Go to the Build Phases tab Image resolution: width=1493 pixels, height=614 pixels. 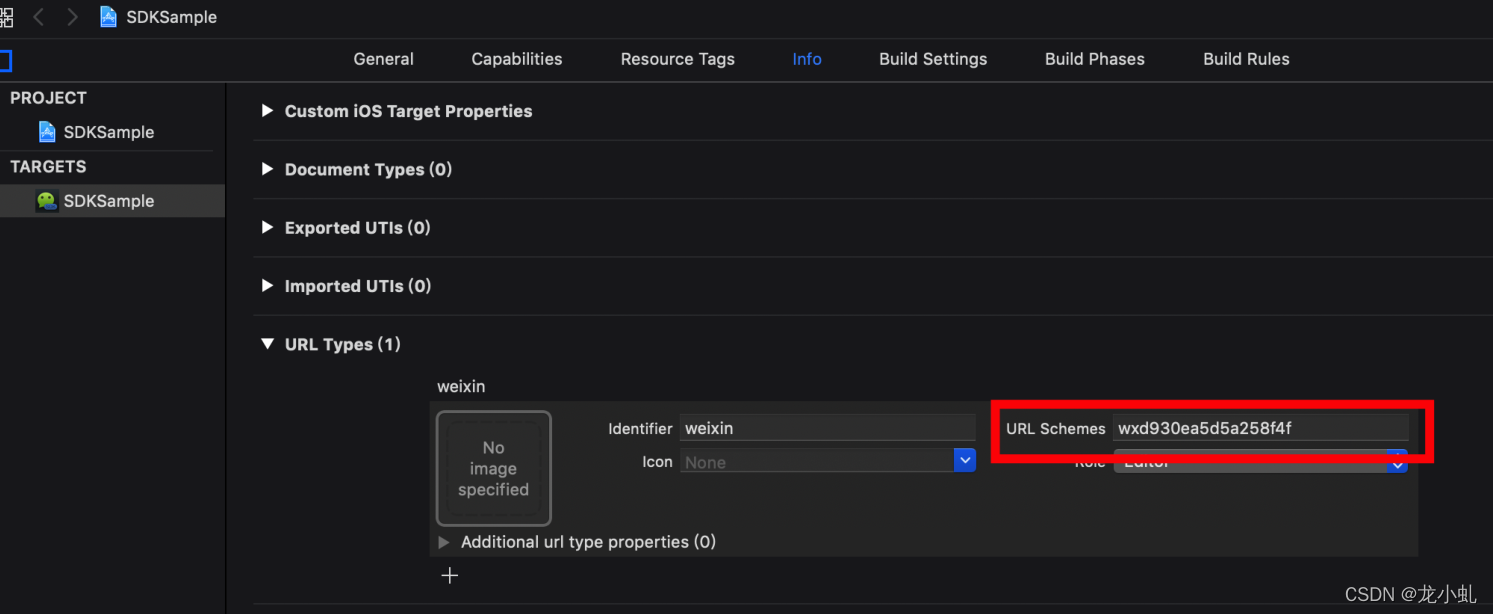pos(1095,59)
